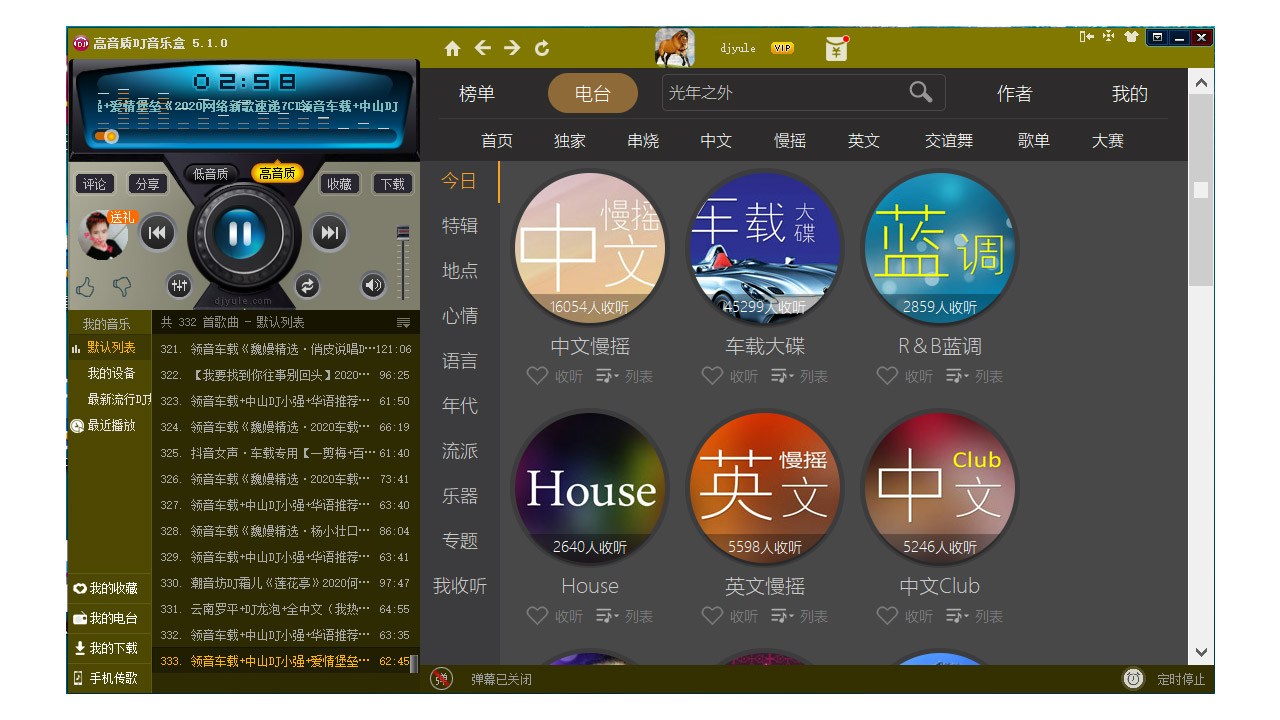Select the 流派 category
The width and height of the screenshot is (1280, 720).
(x=460, y=451)
